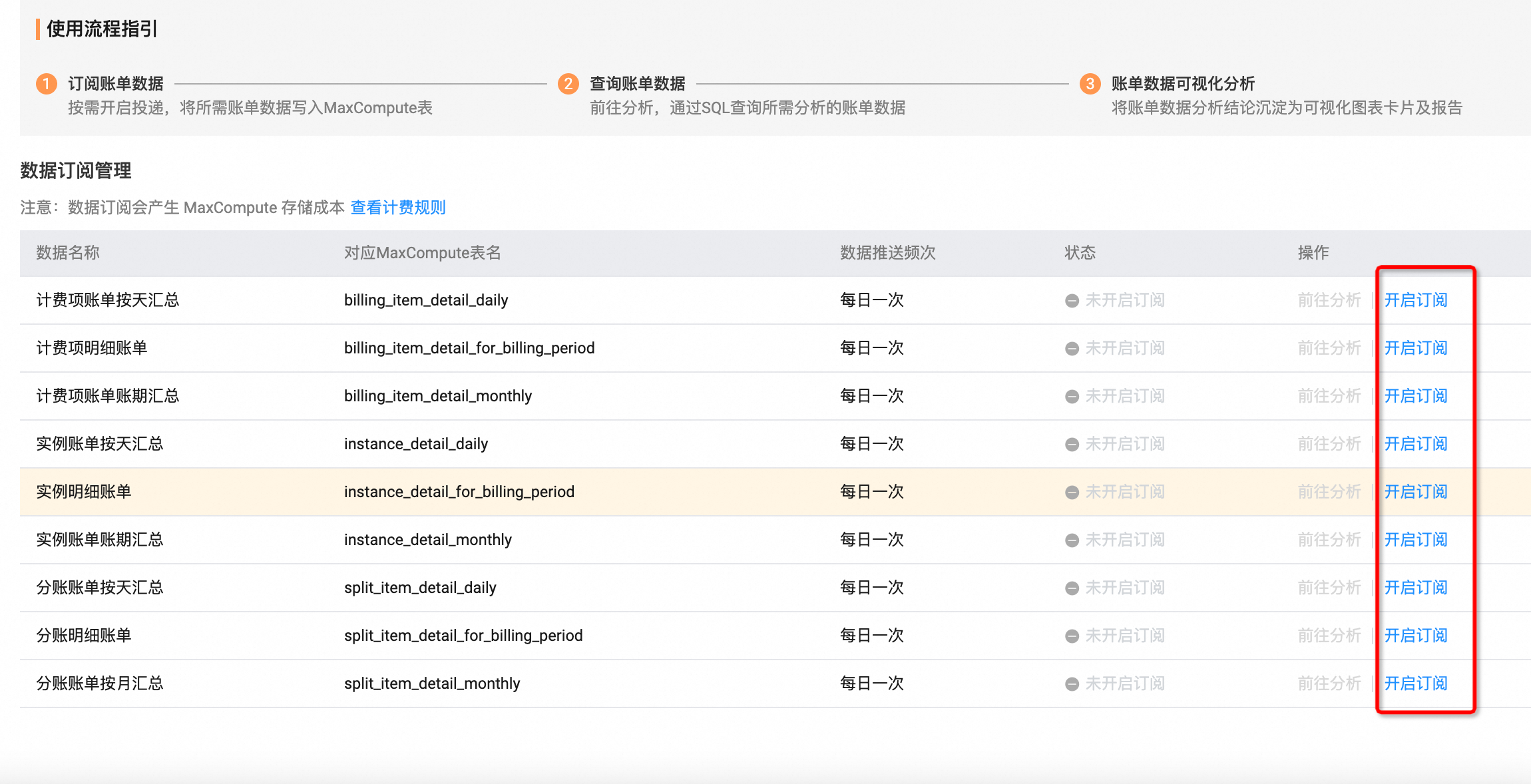This screenshot has width=1531, height=784.
Task: Click 查询账单数据 step title
Action: click(x=637, y=84)
